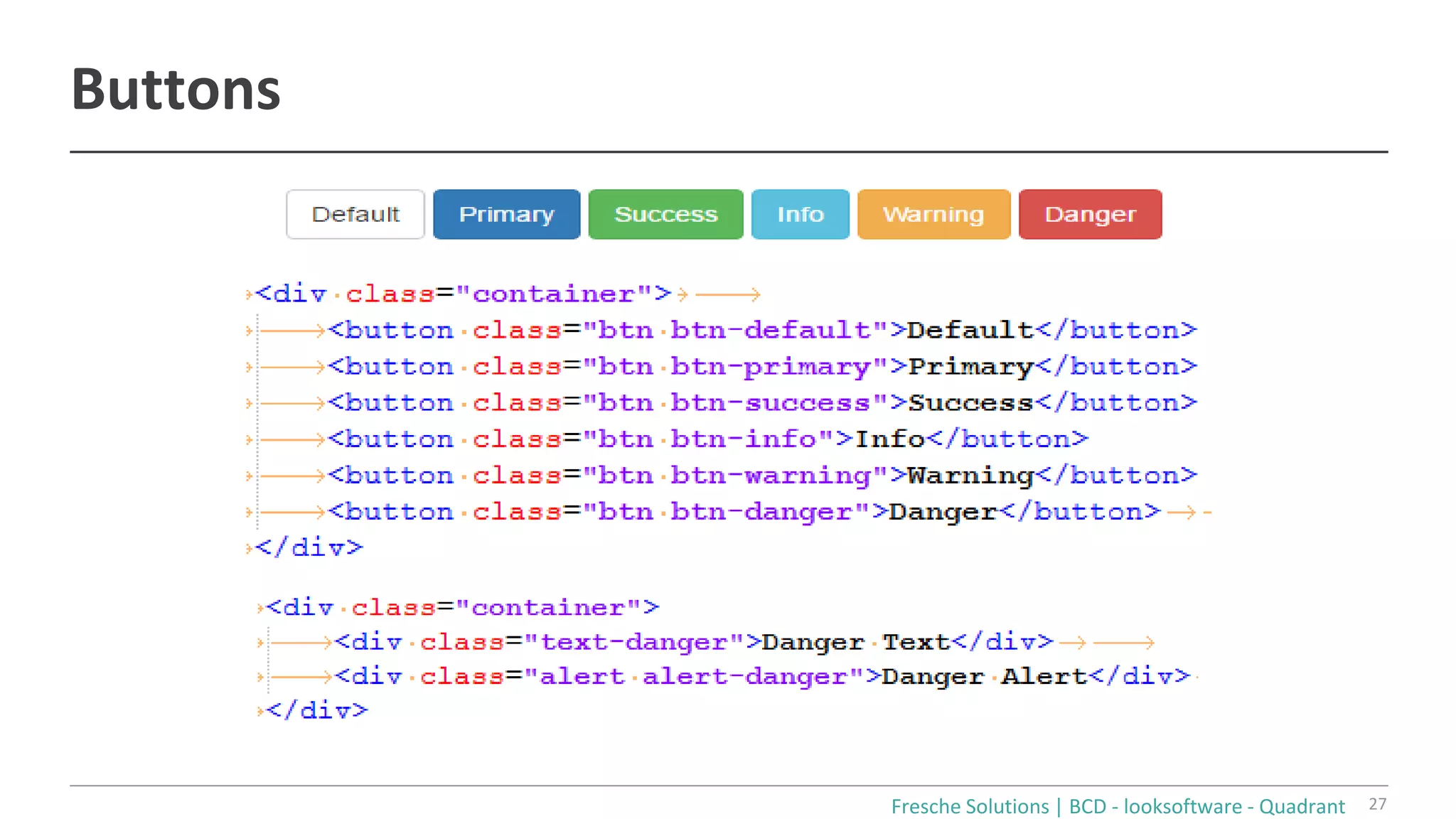The image size is (1456, 819).
Task: Click the btn-info code line
Action: (x=707, y=439)
